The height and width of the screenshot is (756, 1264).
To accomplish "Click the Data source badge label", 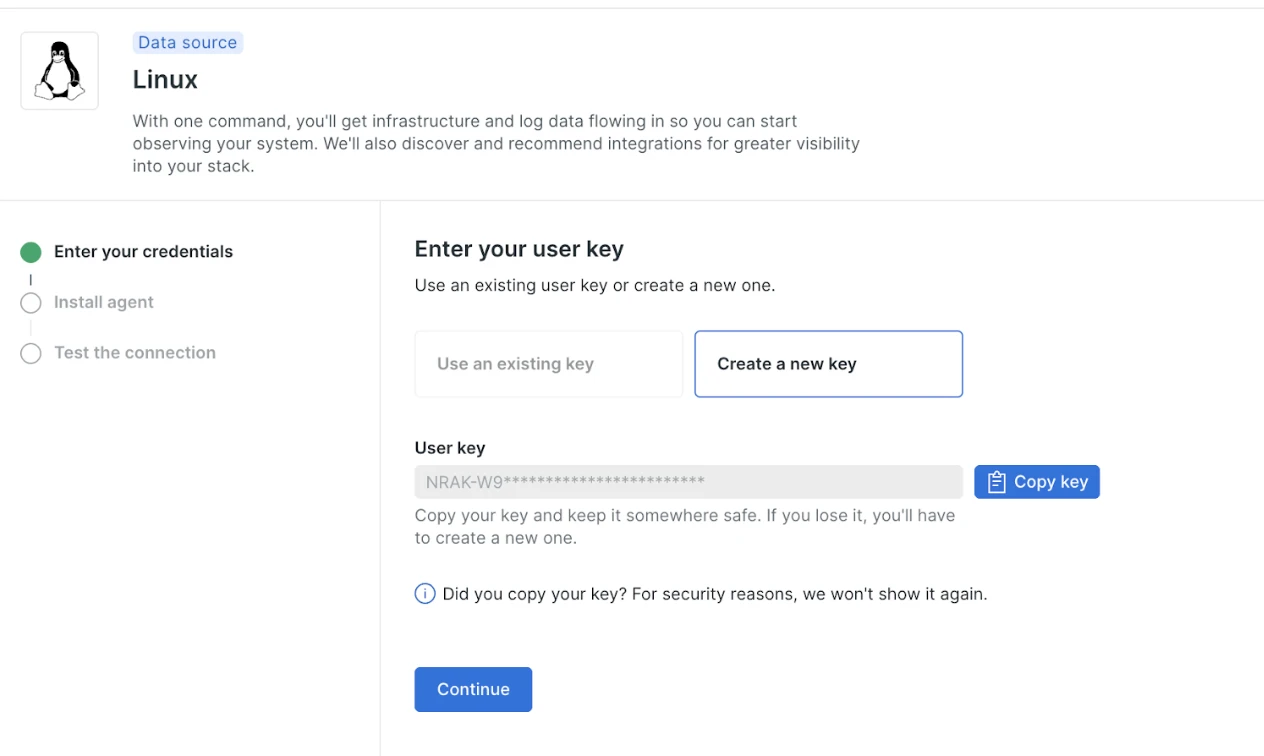I will pos(188,42).
